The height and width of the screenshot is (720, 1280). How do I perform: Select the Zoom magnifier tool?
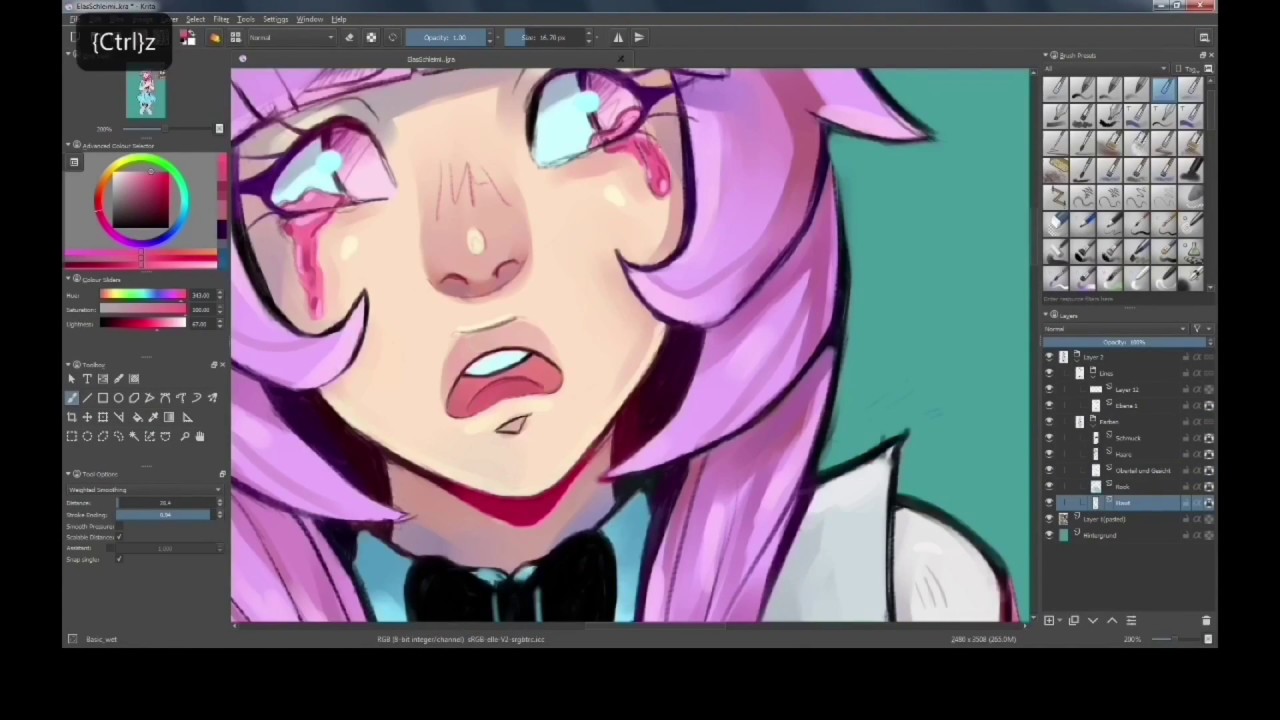[x=185, y=436]
